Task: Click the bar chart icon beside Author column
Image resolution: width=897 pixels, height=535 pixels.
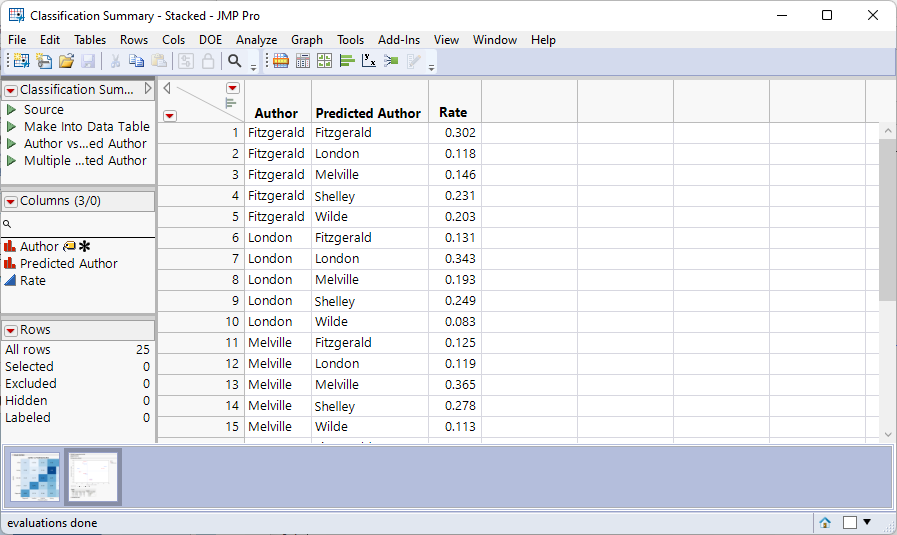Action: 10,246
